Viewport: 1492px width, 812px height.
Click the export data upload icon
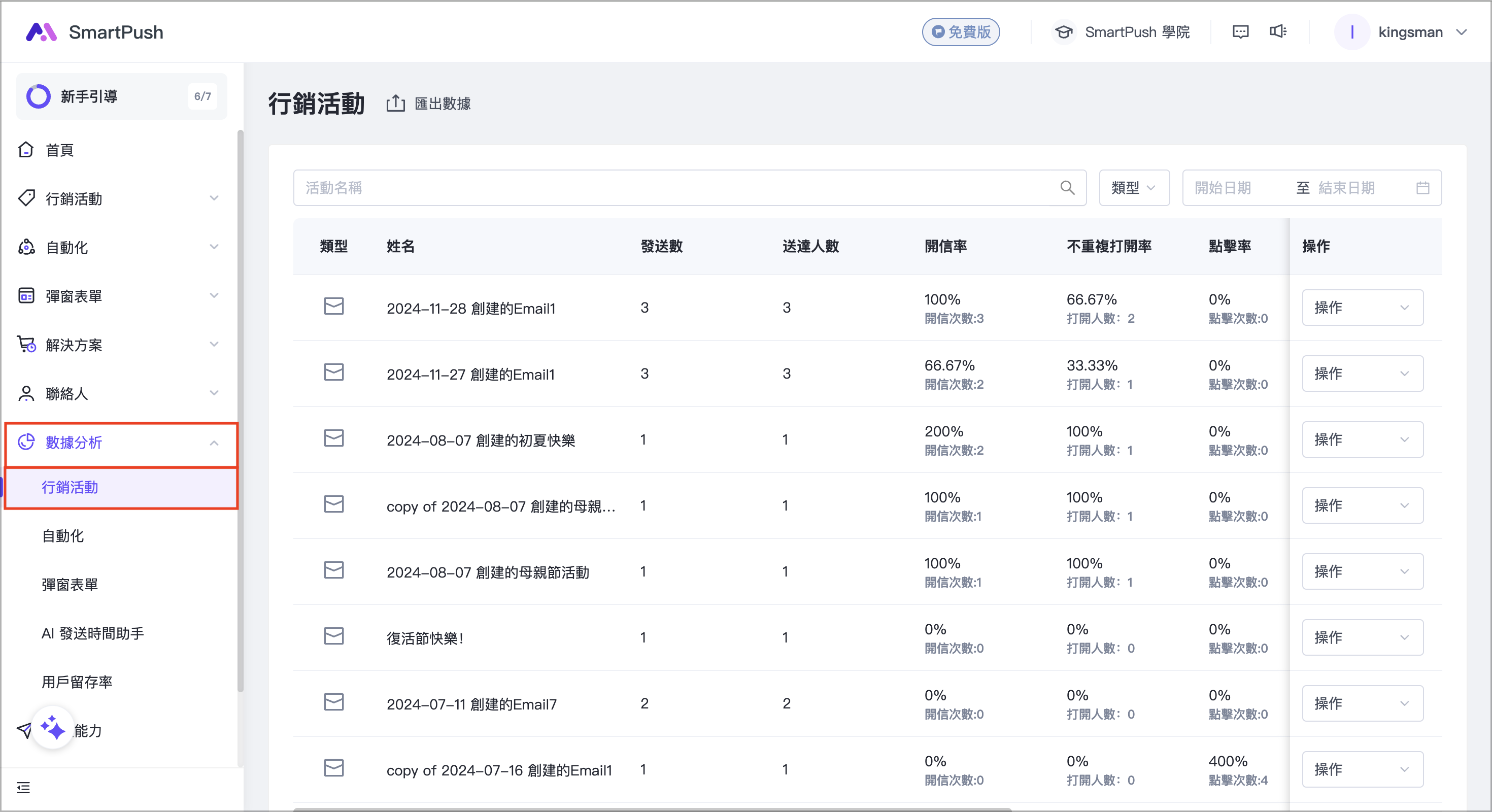click(396, 103)
